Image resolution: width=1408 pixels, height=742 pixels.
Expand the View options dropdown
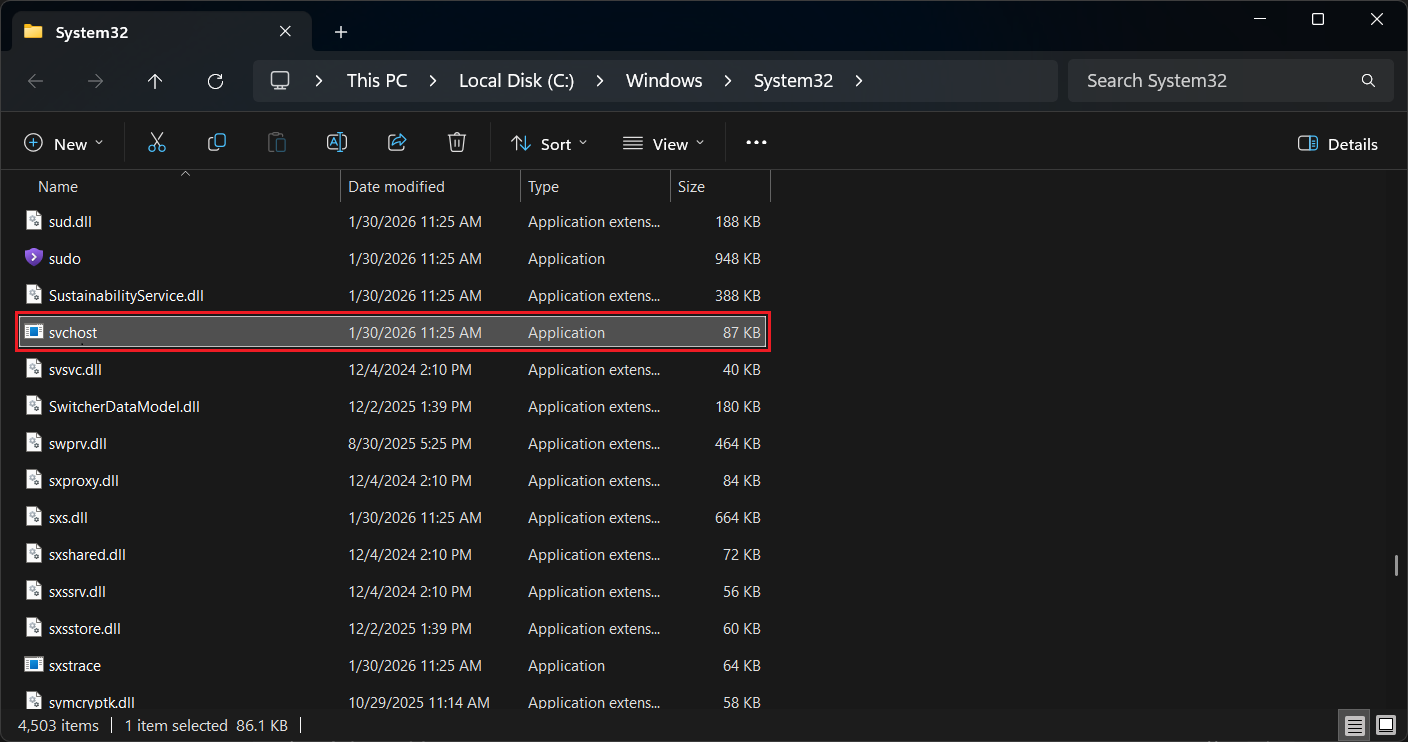tap(663, 144)
